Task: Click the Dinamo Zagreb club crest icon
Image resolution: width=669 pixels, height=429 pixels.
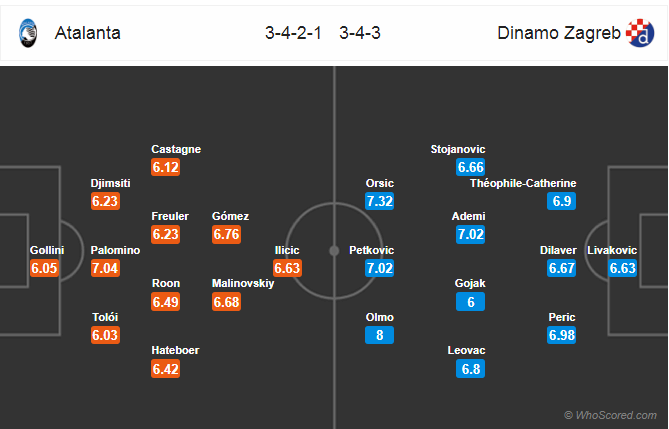Action: pyautogui.click(x=640, y=33)
